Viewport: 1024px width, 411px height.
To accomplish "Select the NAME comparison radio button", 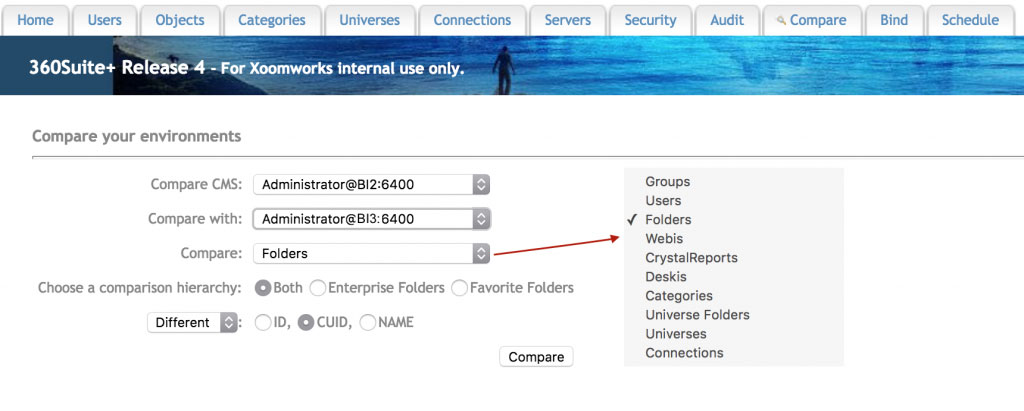I will pos(367,323).
